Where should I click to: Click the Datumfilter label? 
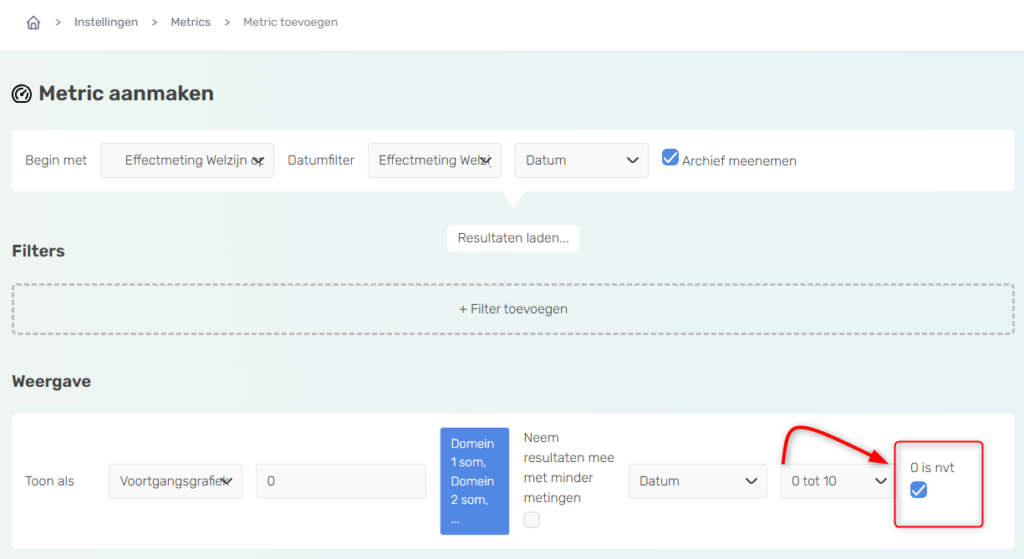(321, 161)
